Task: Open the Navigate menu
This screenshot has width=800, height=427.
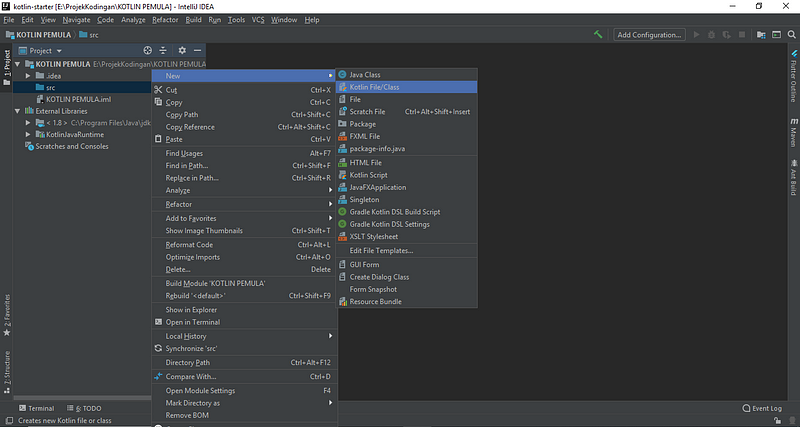Action: (x=76, y=20)
